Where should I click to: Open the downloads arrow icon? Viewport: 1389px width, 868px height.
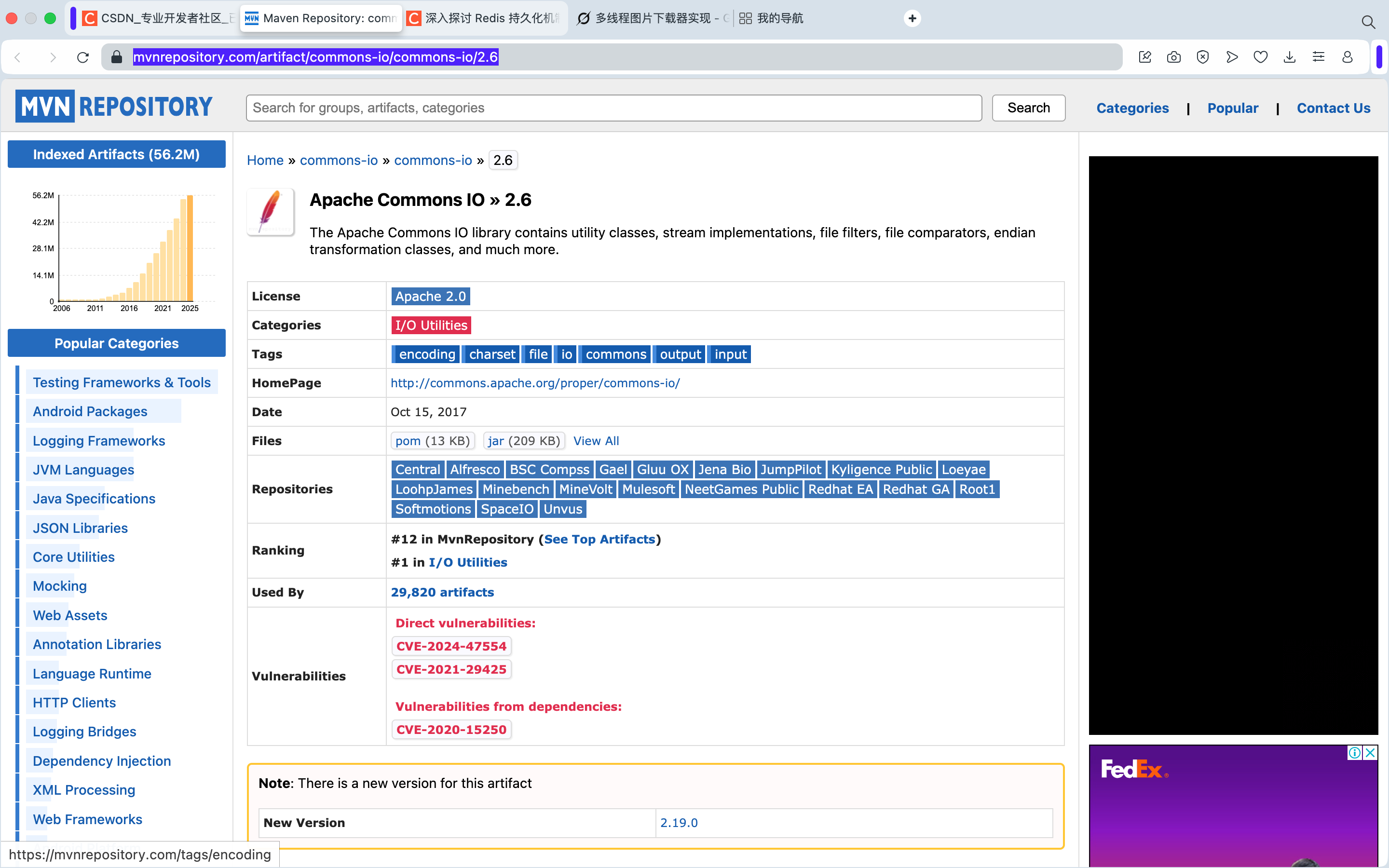pos(1289,57)
